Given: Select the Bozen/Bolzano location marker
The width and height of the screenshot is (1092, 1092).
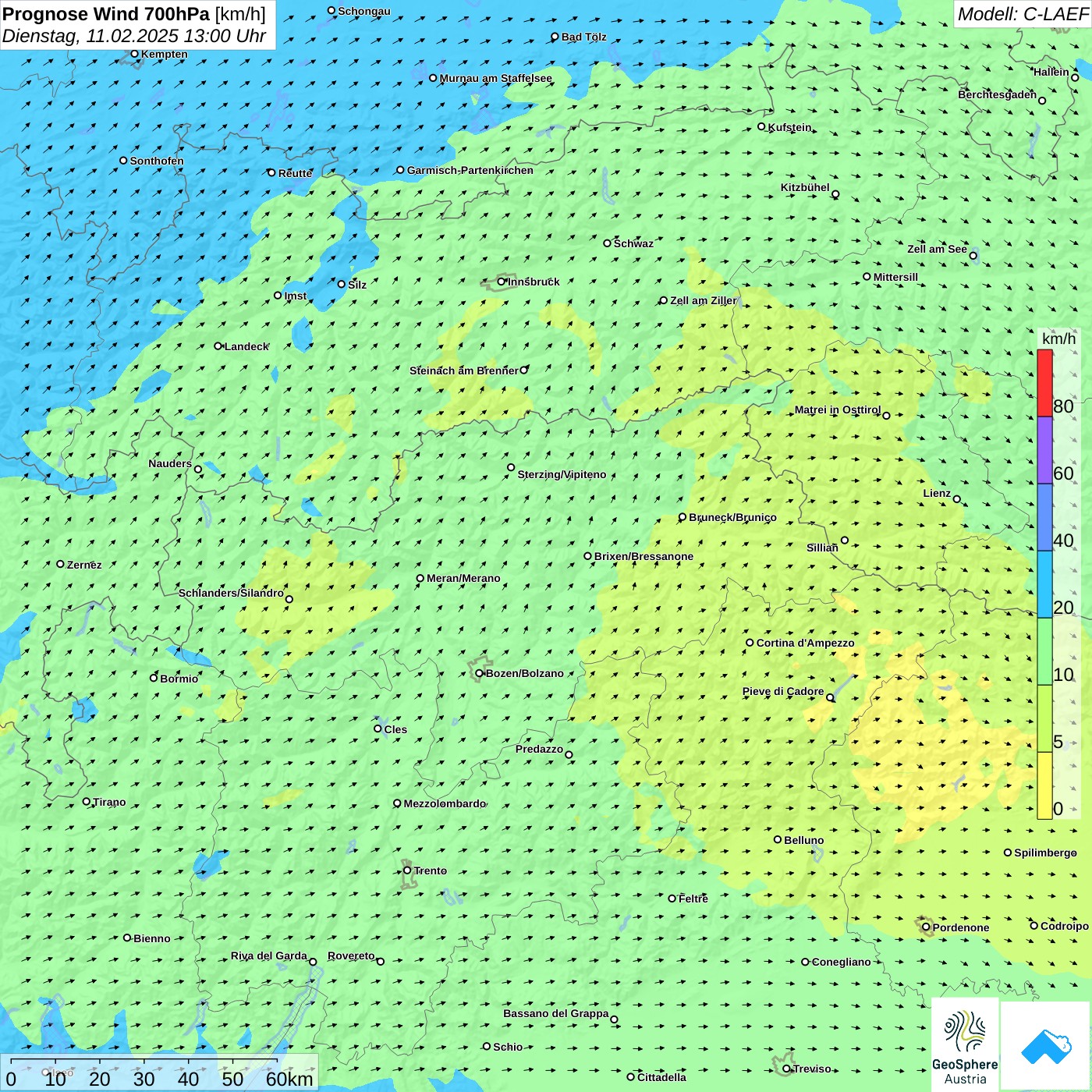Looking at the screenshot, I should pos(480,673).
